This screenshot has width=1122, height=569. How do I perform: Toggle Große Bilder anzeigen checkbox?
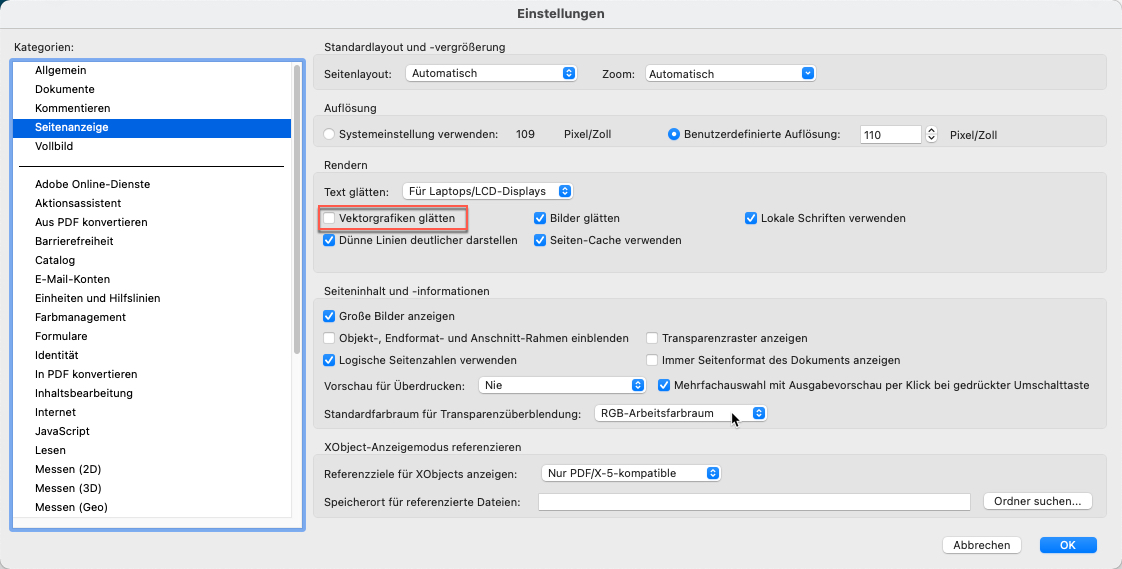coord(329,316)
